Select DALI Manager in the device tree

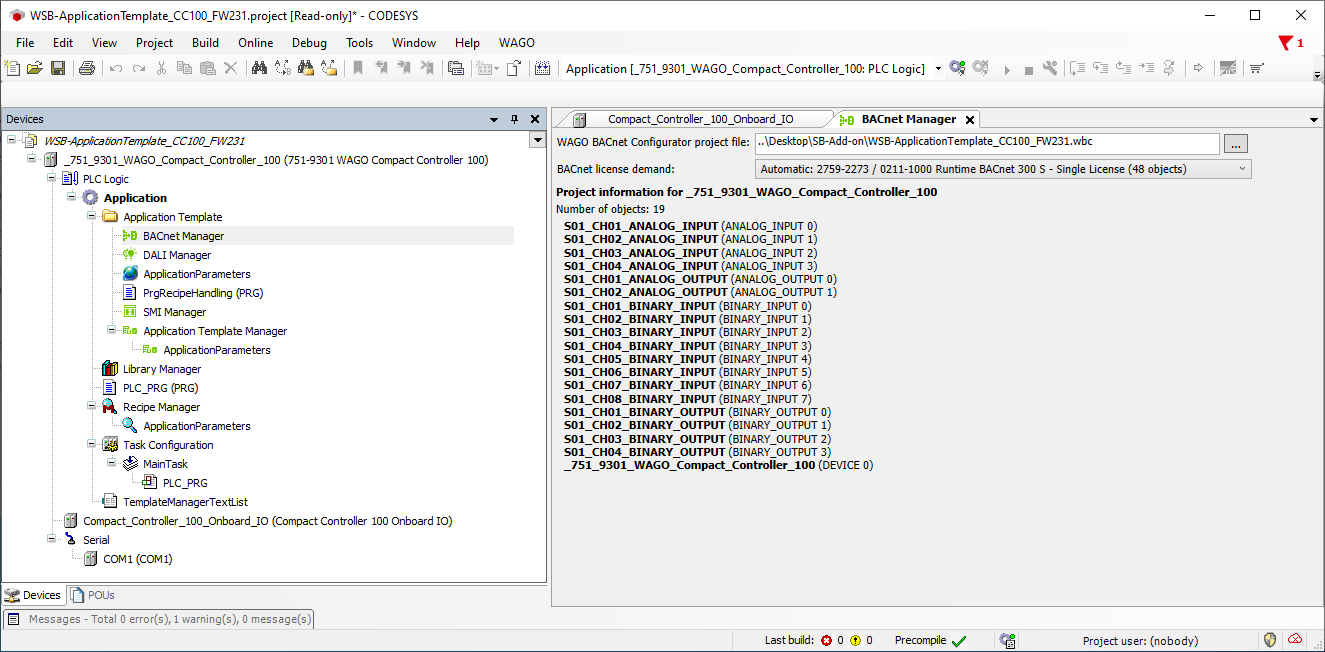(x=177, y=255)
